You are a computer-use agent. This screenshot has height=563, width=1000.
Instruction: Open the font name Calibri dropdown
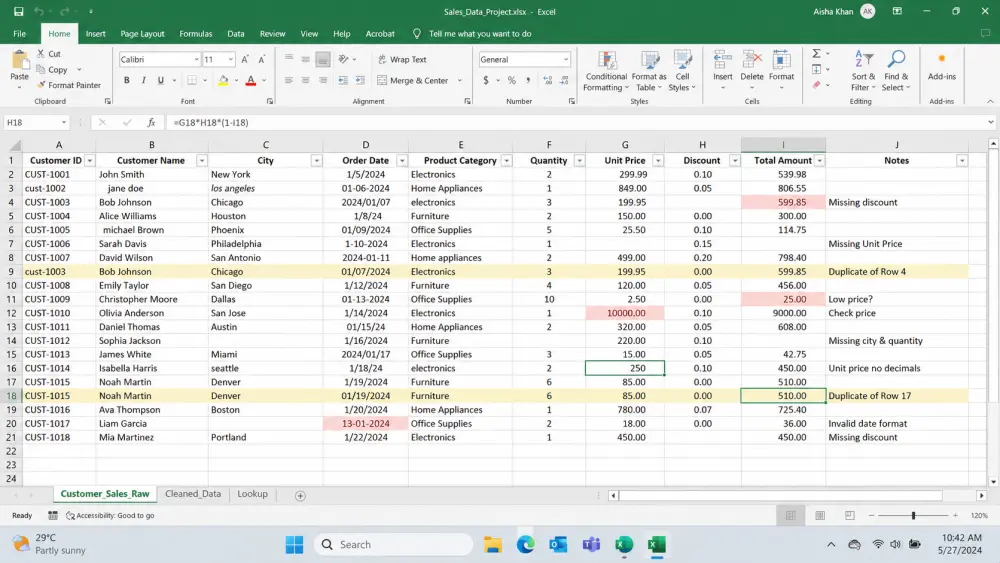196,59
